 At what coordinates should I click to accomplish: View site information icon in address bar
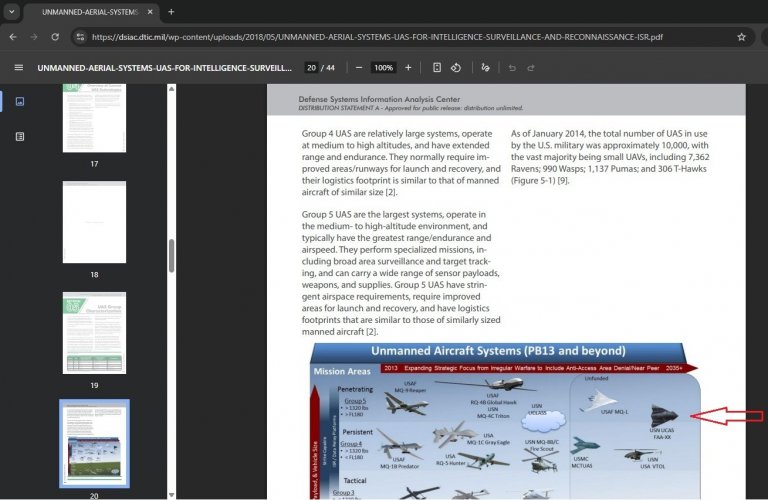(x=80, y=37)
